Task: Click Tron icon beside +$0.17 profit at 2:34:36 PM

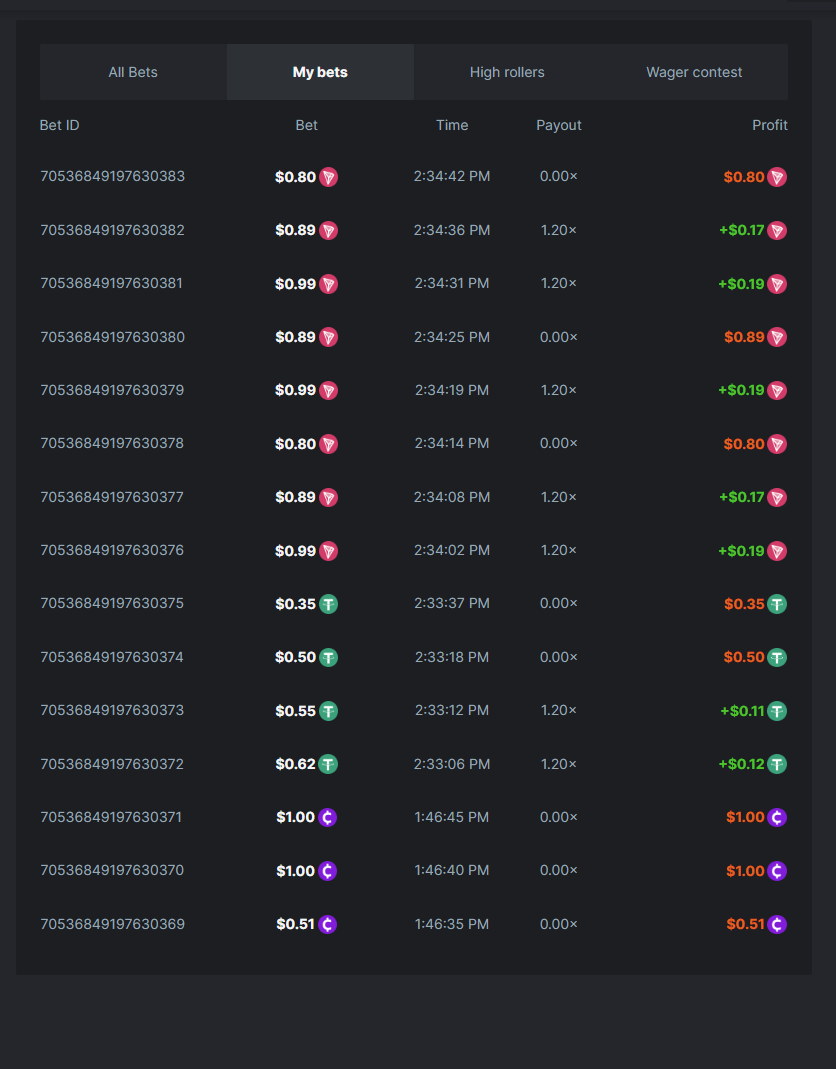Action: (x=777, y=231)
